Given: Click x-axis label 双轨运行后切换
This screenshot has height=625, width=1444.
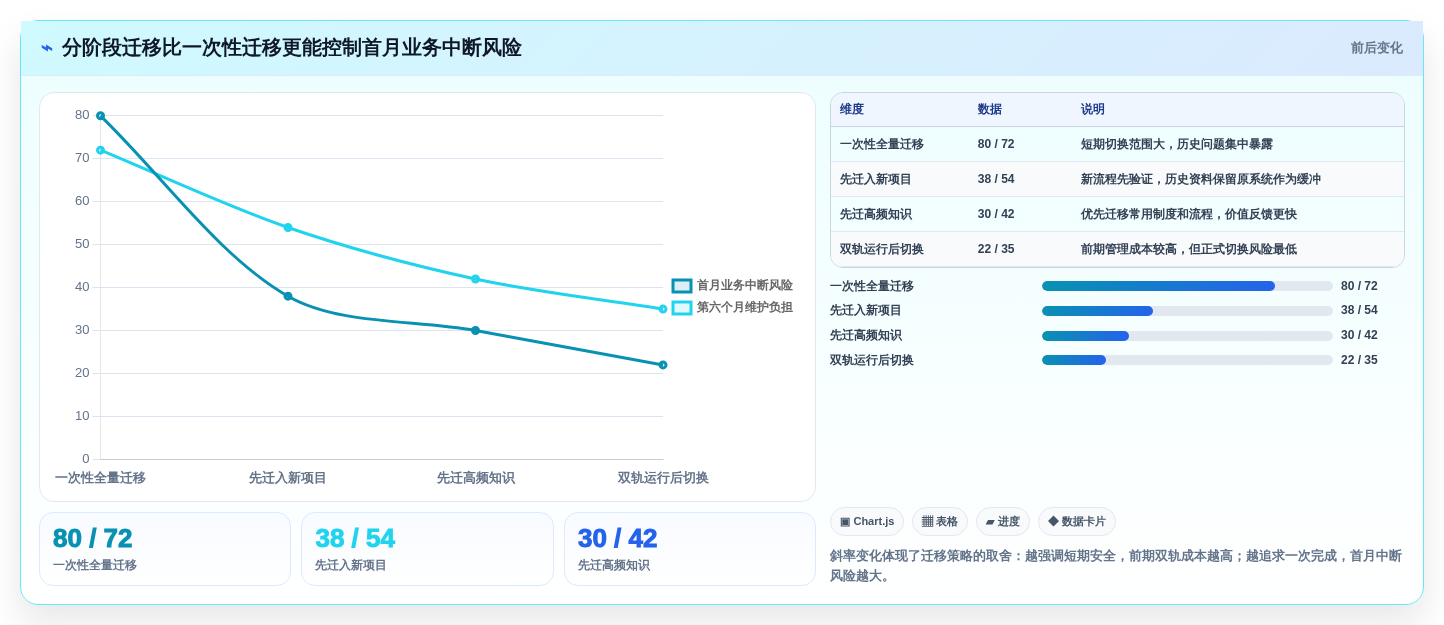Looking at the screenshot, I should coord(663,478).
